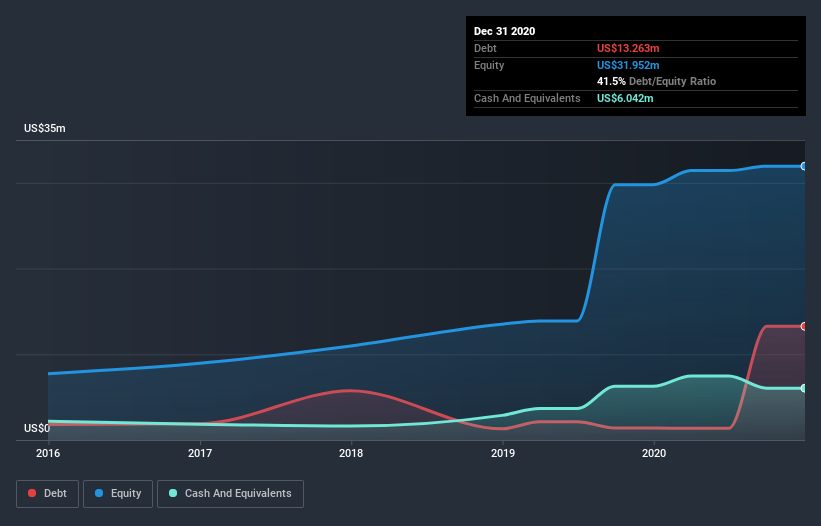Click the Debt row label in tooltip

point(485,48)
